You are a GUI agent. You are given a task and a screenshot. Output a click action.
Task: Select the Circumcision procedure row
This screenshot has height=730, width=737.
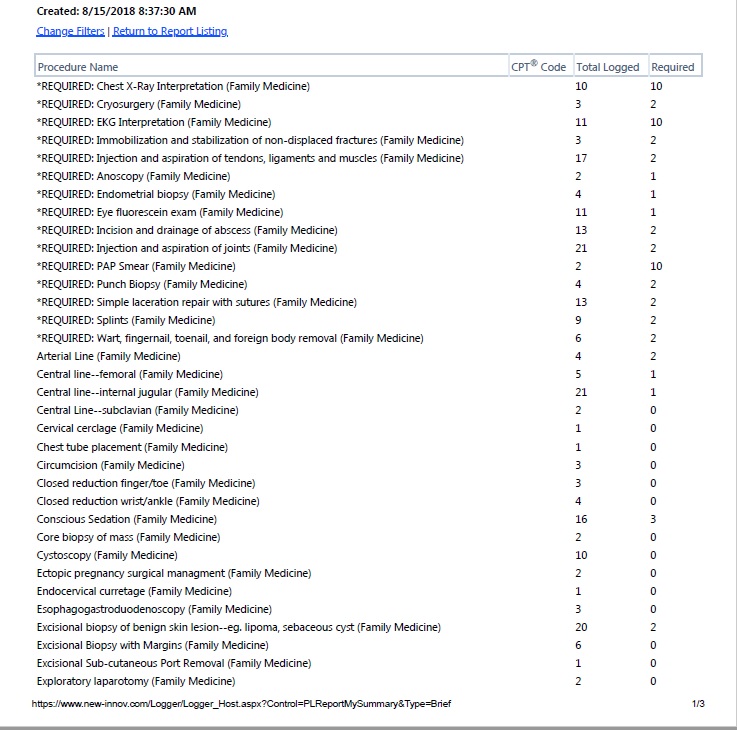click(x=111, y=465)
